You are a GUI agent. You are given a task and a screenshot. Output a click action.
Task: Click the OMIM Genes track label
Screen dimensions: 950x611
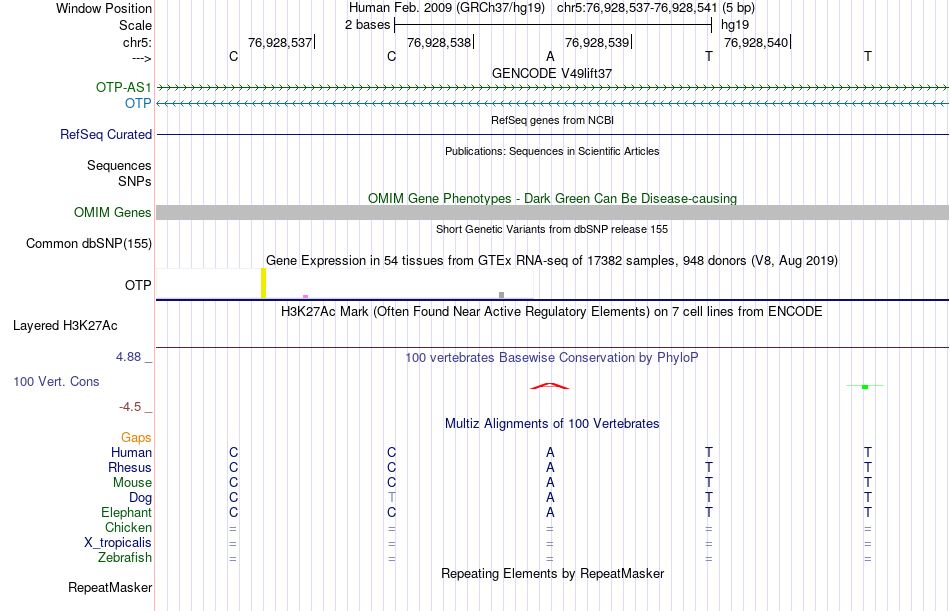113,213
